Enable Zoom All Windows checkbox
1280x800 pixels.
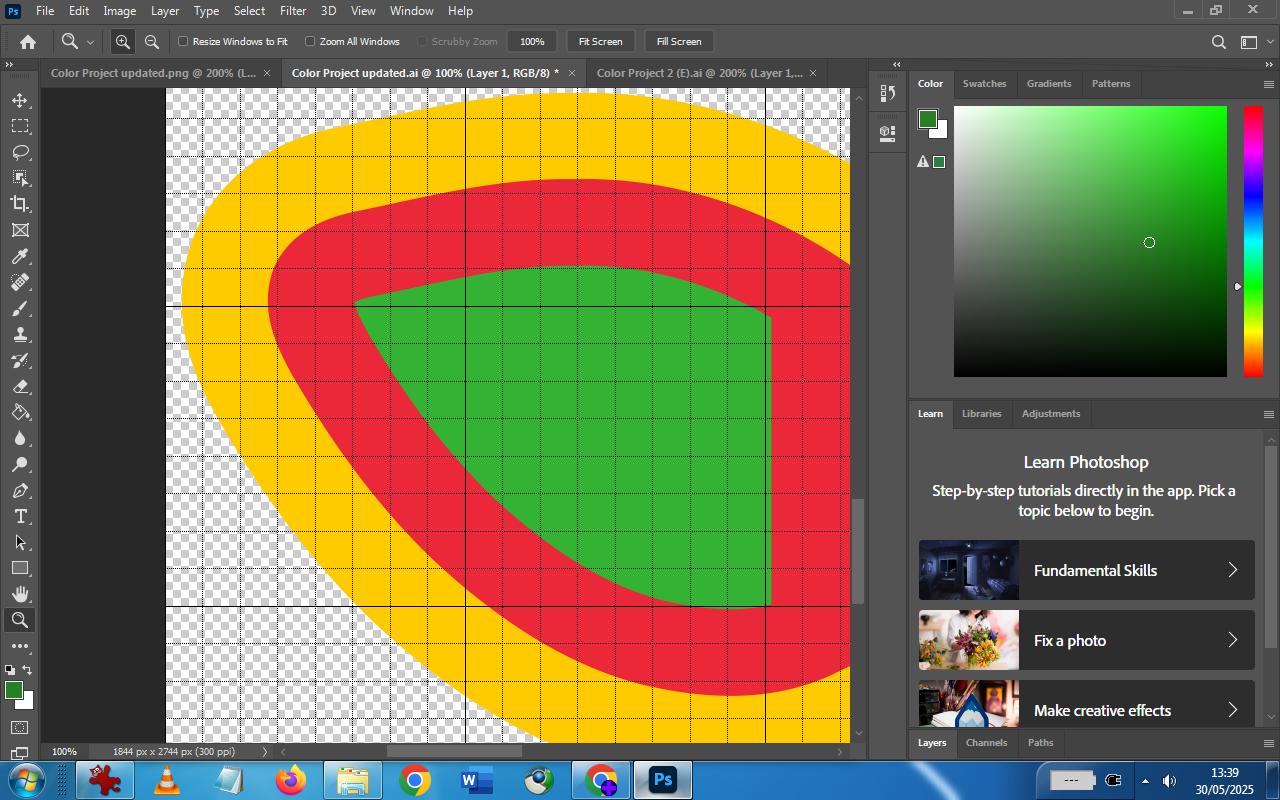pos(310,41)
